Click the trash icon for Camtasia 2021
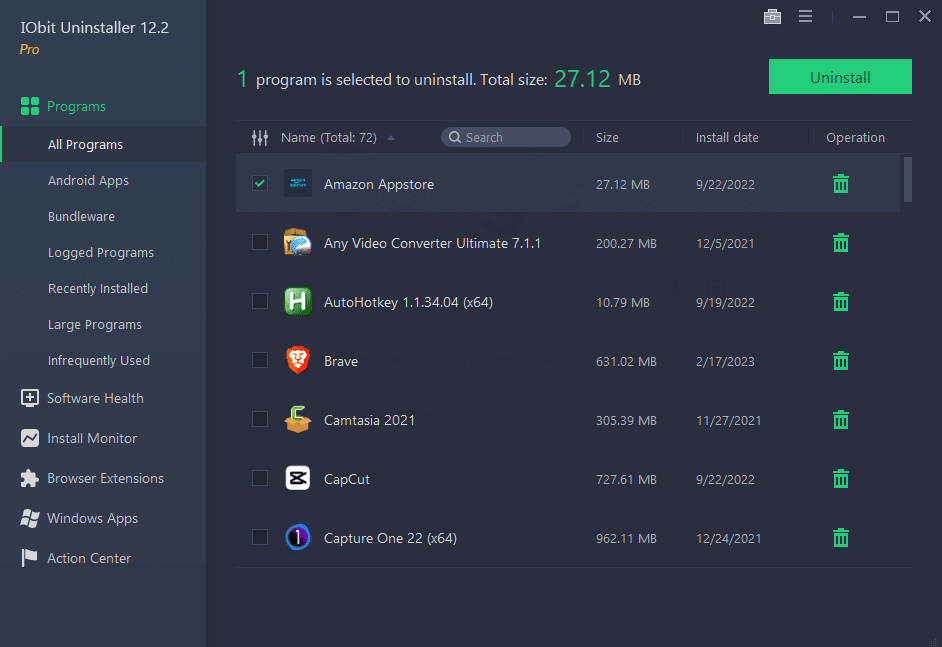This screenshot has height=647, width=942. pyautogui.click(x=840, y=420)
